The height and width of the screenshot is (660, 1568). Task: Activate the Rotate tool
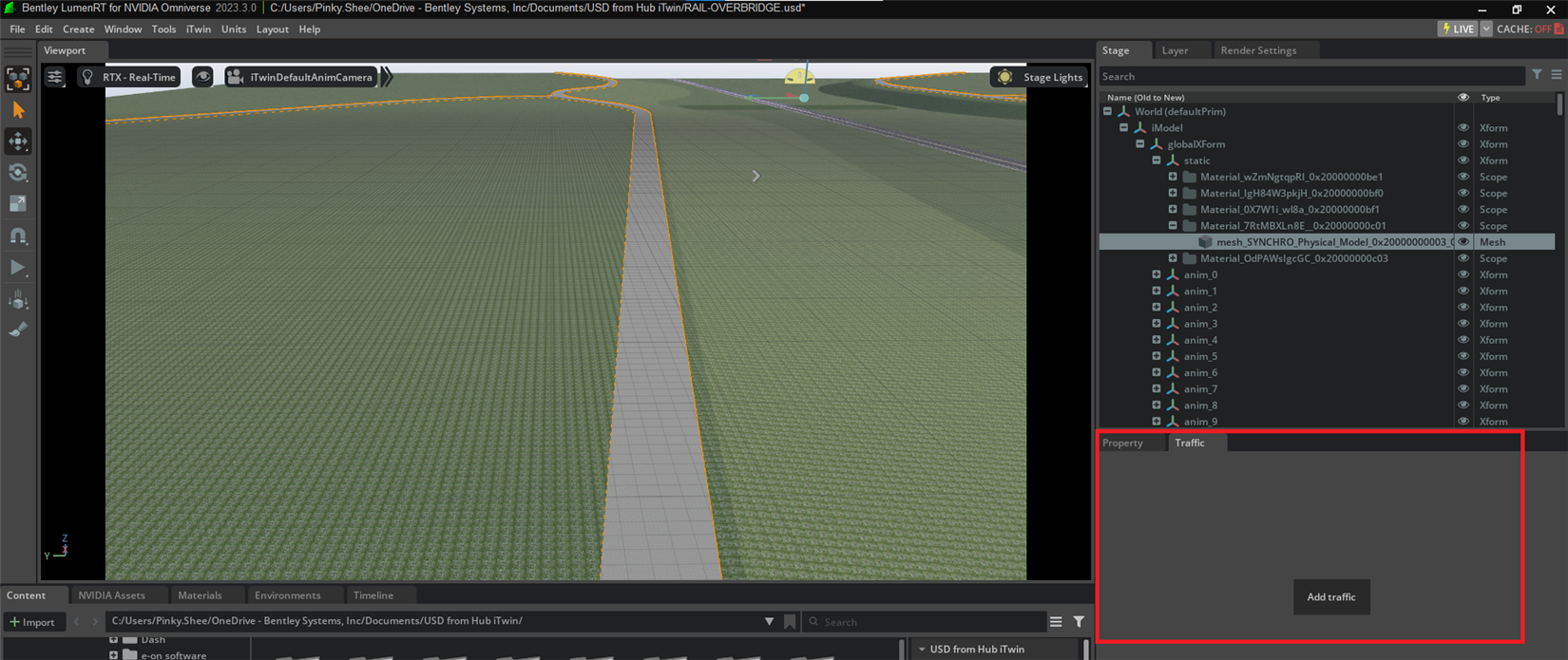pyautogui.click(x=18, y=173)
